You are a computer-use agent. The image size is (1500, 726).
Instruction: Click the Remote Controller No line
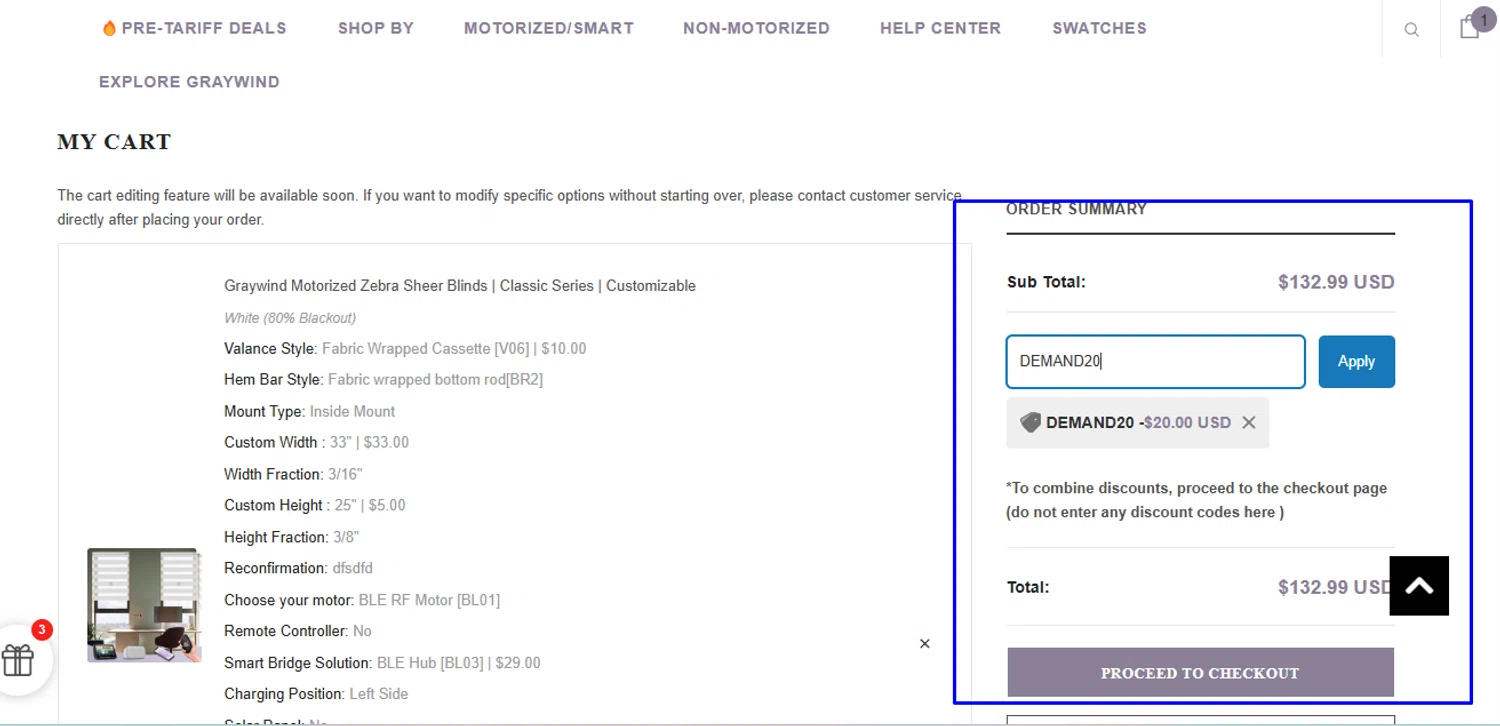point(298,632)
